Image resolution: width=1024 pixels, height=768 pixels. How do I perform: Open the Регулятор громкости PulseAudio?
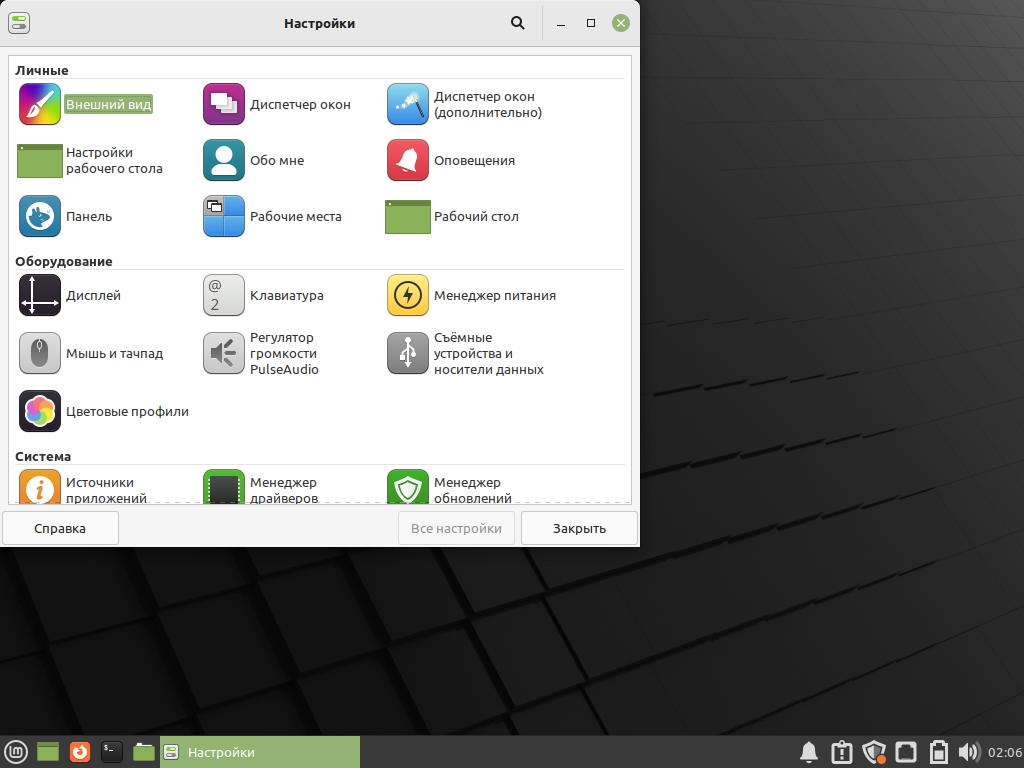coord(283,353)
